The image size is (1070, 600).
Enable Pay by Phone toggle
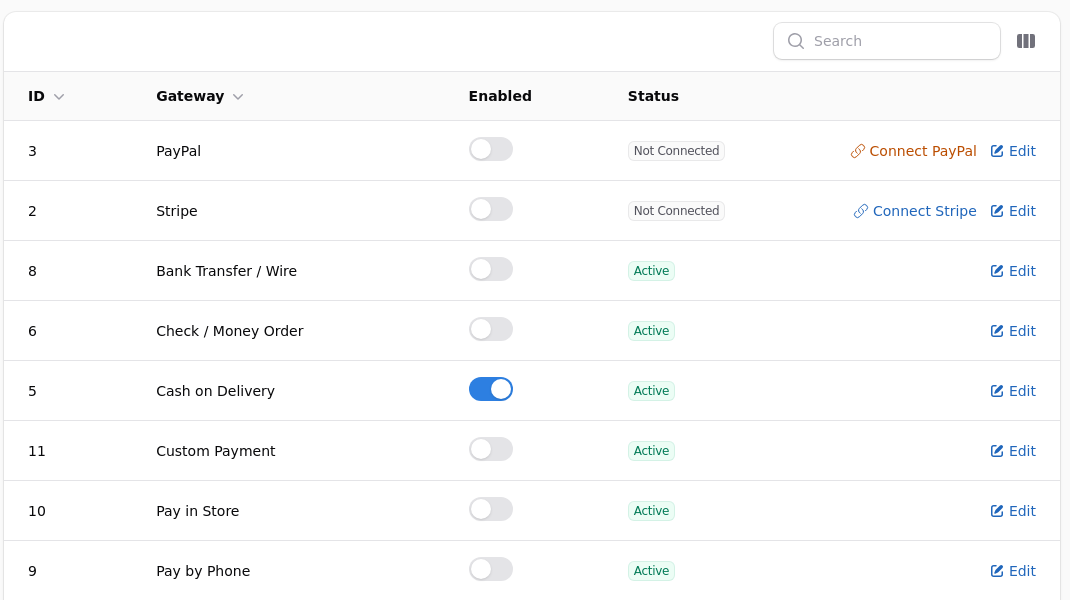click(491, 570)
